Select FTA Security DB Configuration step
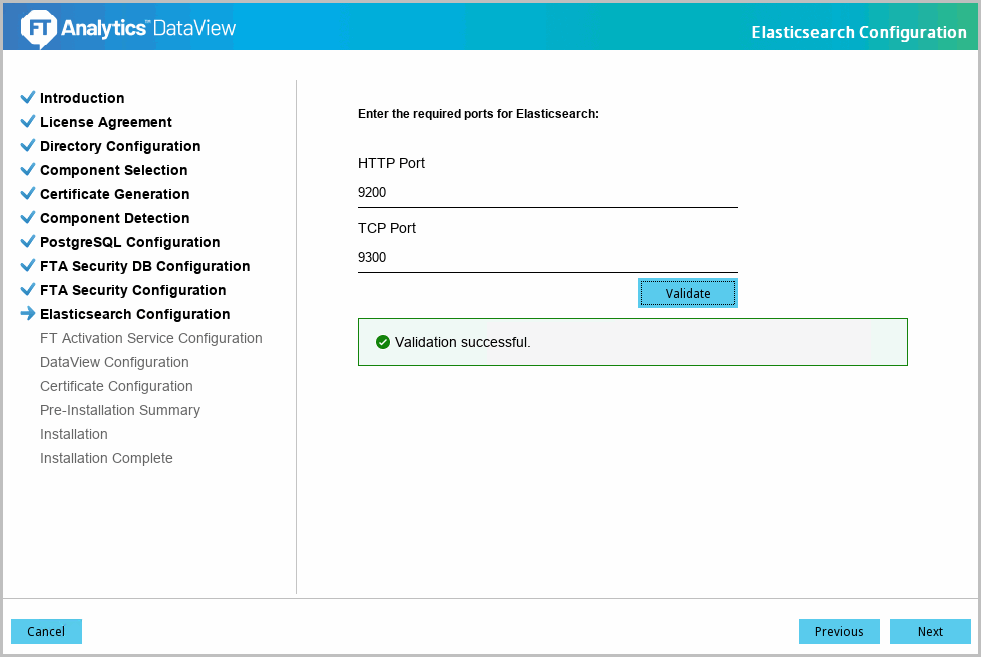The width and height of the screenshot is (981, 657). click(145, 266)
